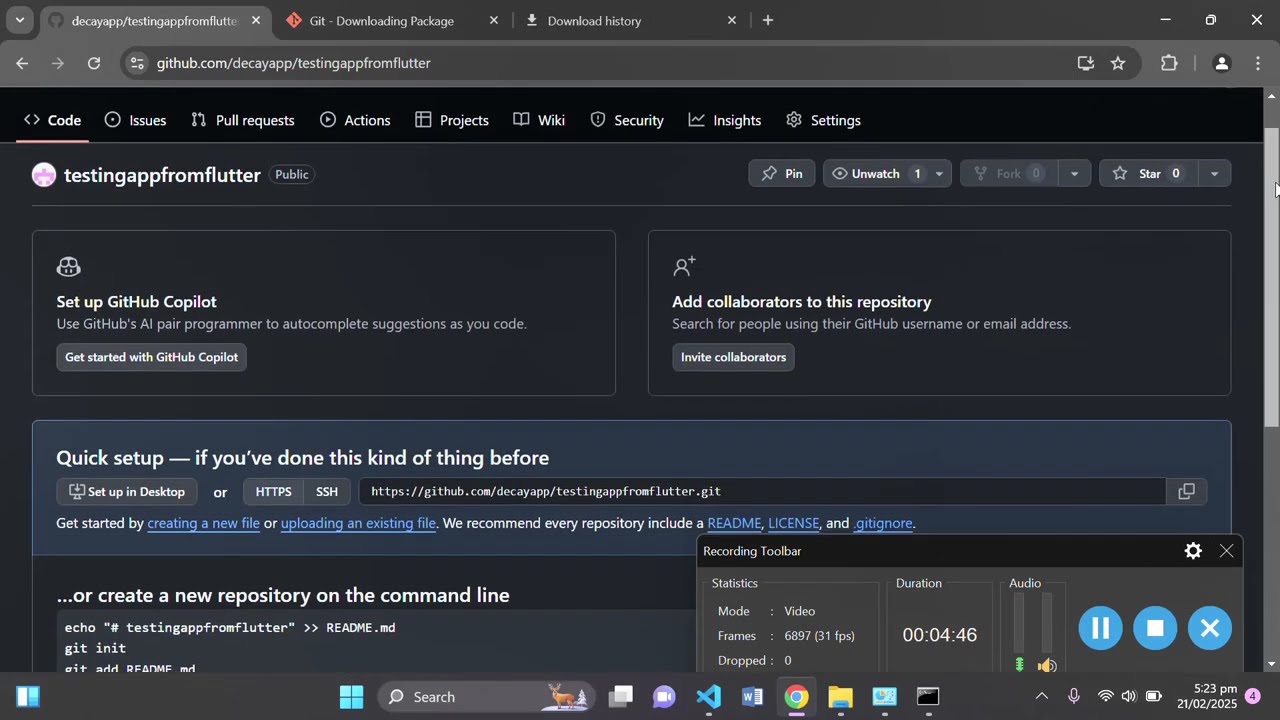Expand the Fork options dropdown

coord(1074,174)
